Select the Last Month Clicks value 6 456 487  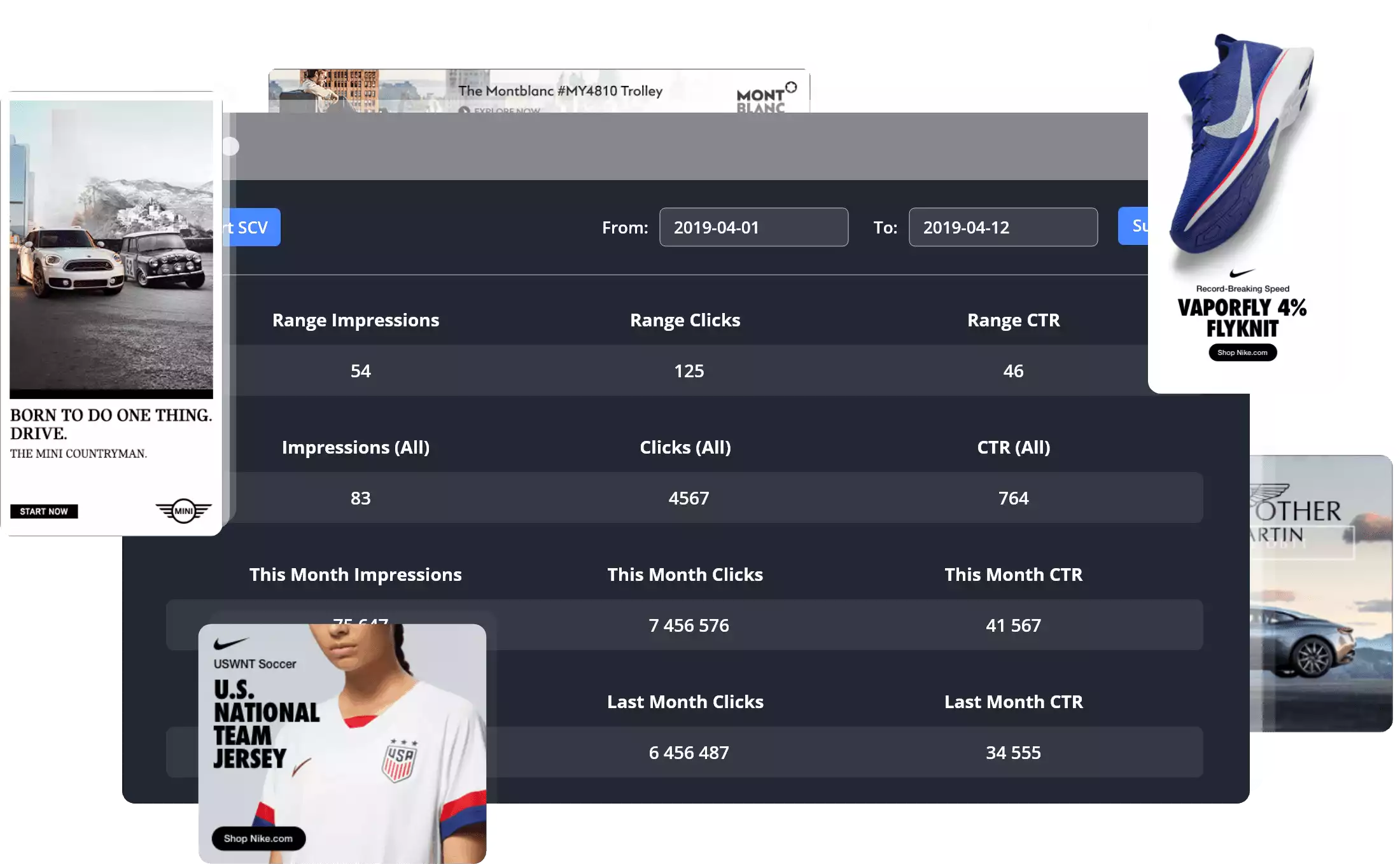pos(689,753)
